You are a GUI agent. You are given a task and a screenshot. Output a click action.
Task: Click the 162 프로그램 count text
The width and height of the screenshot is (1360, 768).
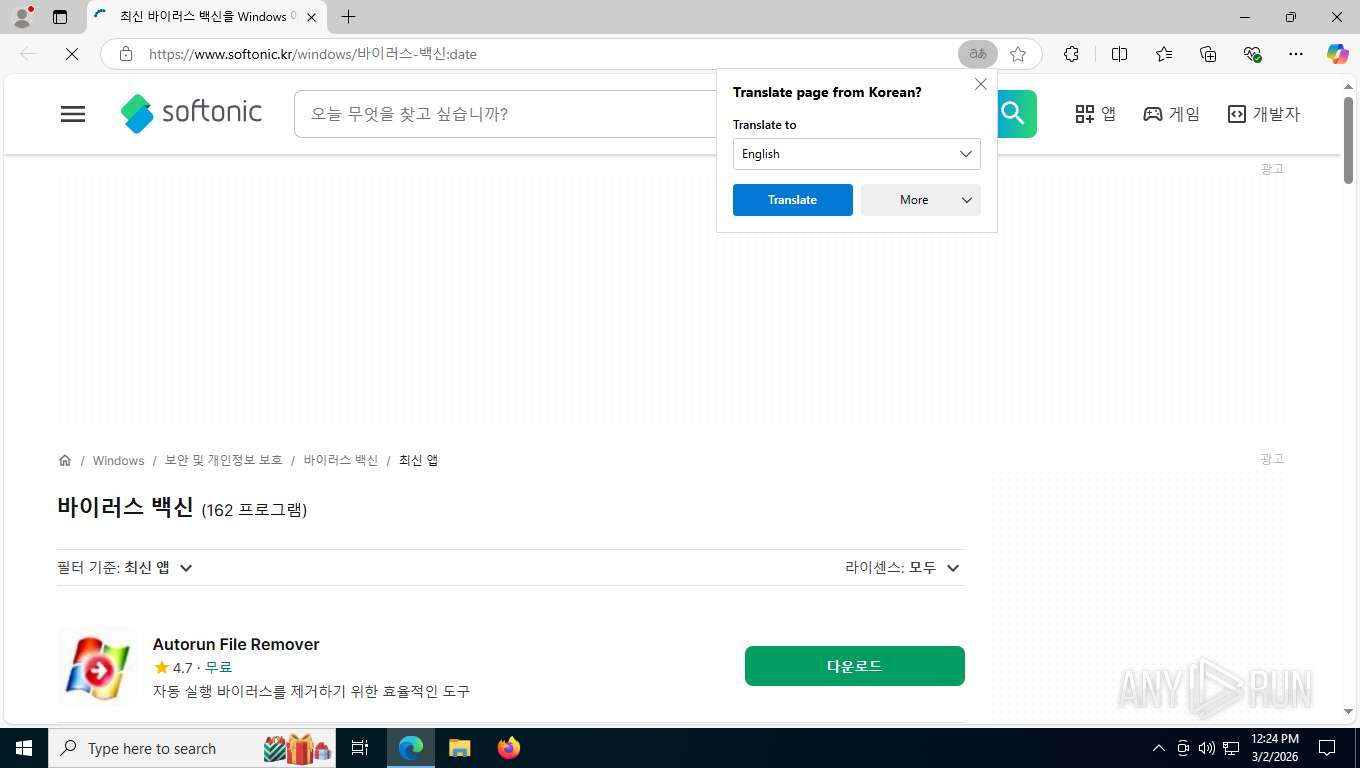254,510
